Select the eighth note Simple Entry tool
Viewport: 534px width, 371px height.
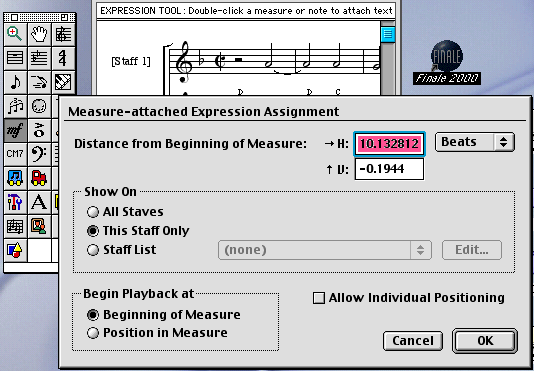coord(15,82)
